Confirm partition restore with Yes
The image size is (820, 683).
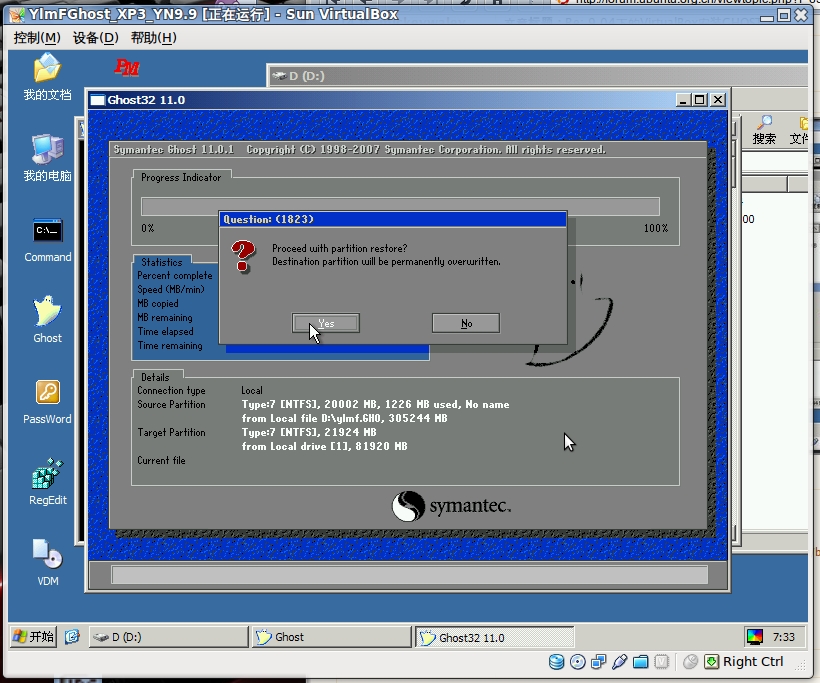click(x=326, y=323)
